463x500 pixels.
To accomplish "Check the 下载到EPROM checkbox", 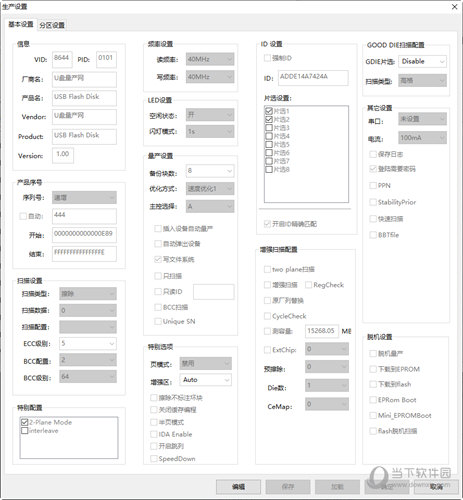I will click(x=373, y=369).
